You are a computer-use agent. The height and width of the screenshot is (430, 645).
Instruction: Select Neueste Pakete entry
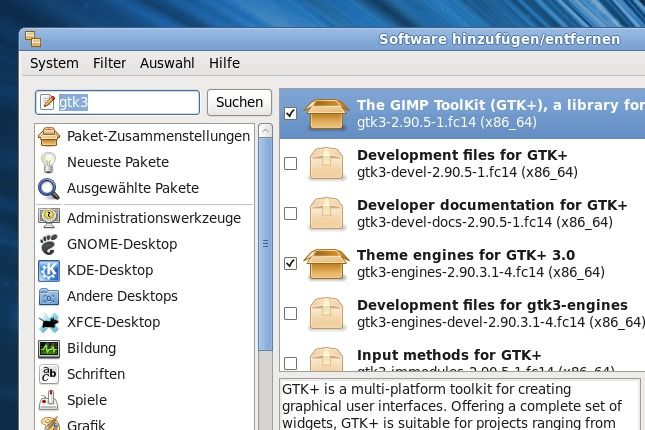118,162
